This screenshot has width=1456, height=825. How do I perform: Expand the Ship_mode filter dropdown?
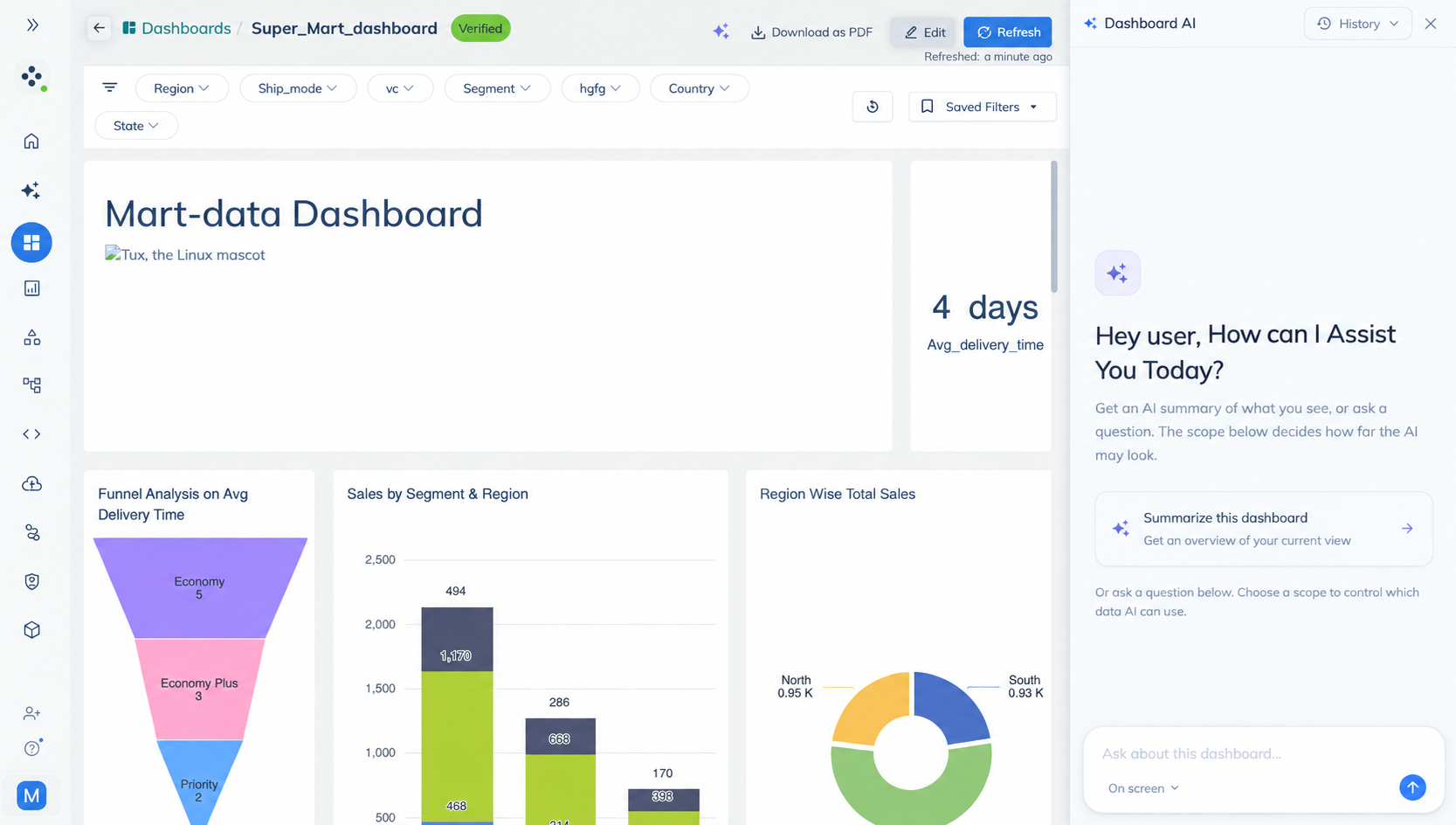298,88
